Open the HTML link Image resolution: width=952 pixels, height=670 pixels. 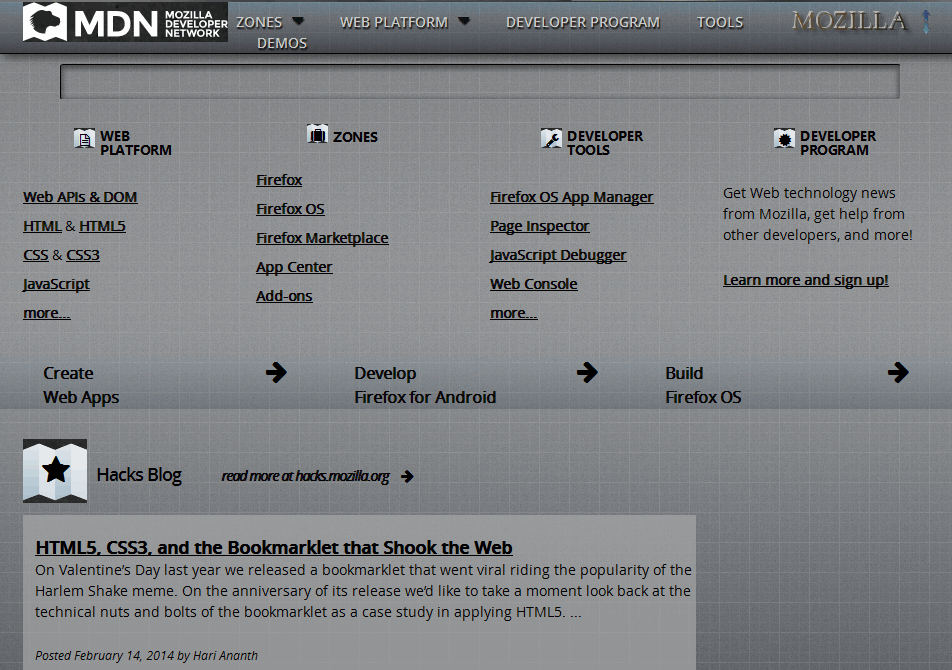pyautogui.click(x=42, y=226)
